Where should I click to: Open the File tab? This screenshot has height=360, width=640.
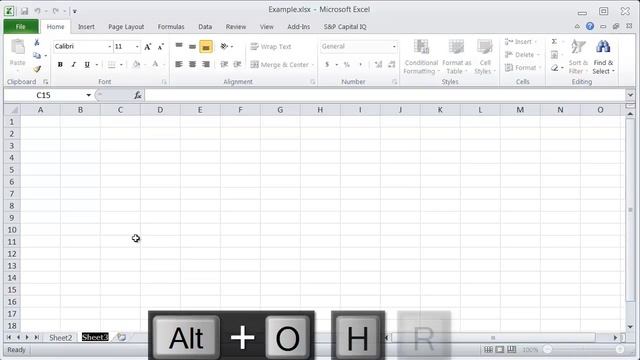point(21,27)
